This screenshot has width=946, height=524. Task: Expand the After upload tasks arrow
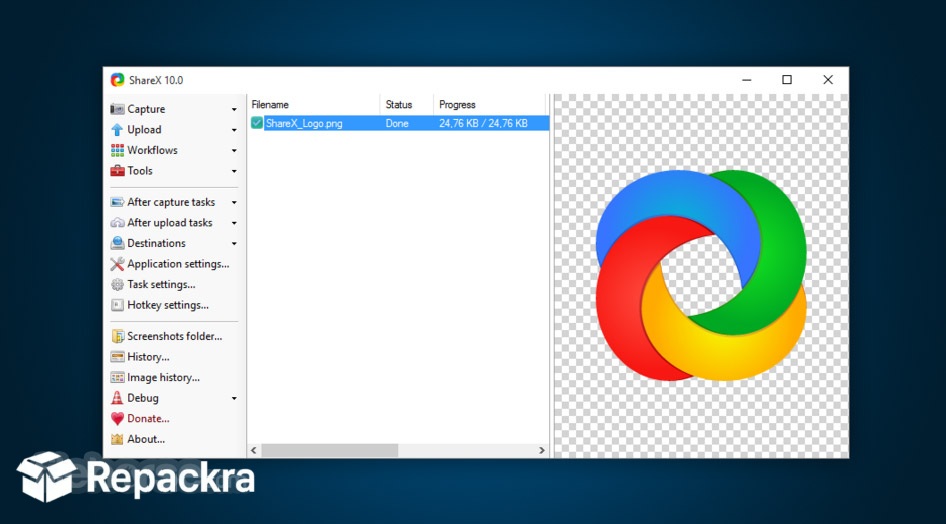pos(234,223)
